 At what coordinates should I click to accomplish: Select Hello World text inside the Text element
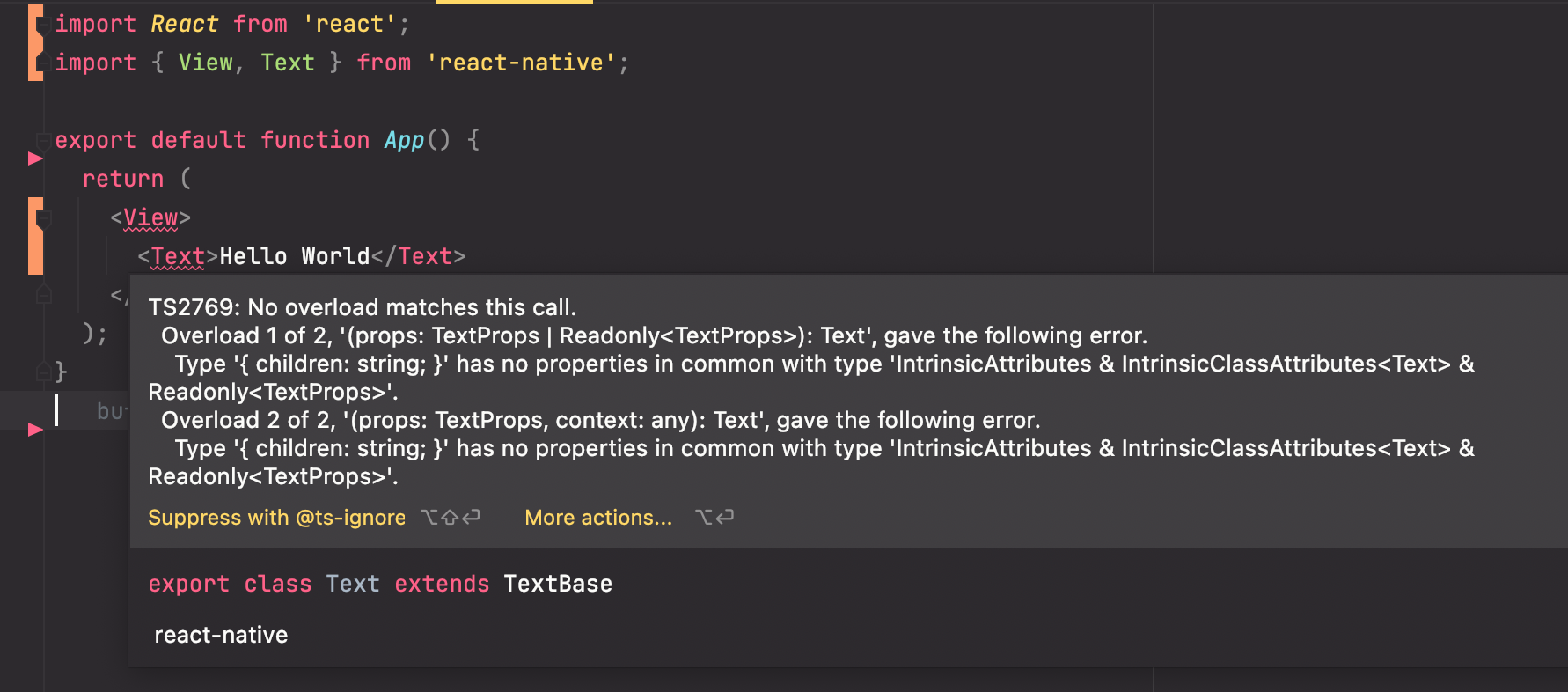pyautogui.click(x=293, y=255)
